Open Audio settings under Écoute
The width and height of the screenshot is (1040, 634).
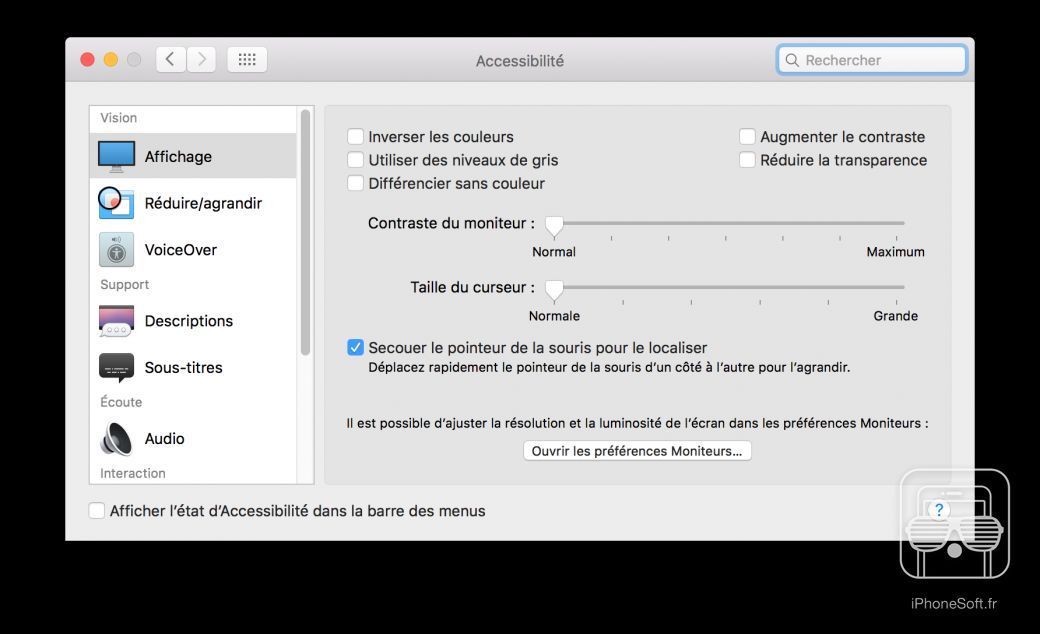pyautogui.click(x=164, y=438)
